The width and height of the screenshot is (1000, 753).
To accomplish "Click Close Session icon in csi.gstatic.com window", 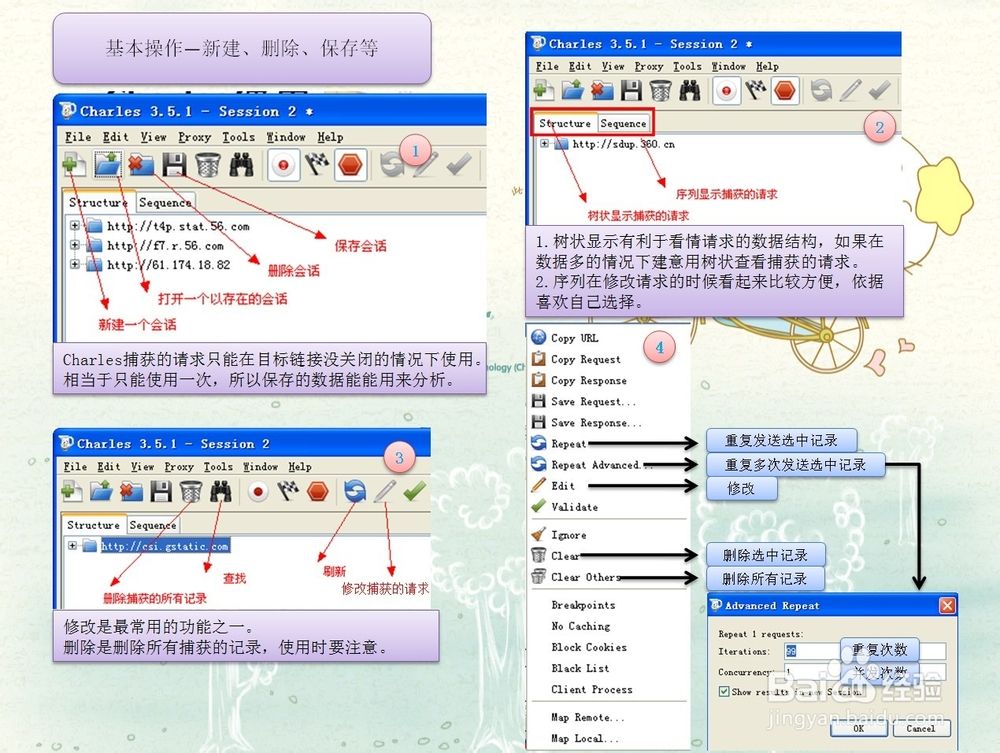I will coord(131,492).
